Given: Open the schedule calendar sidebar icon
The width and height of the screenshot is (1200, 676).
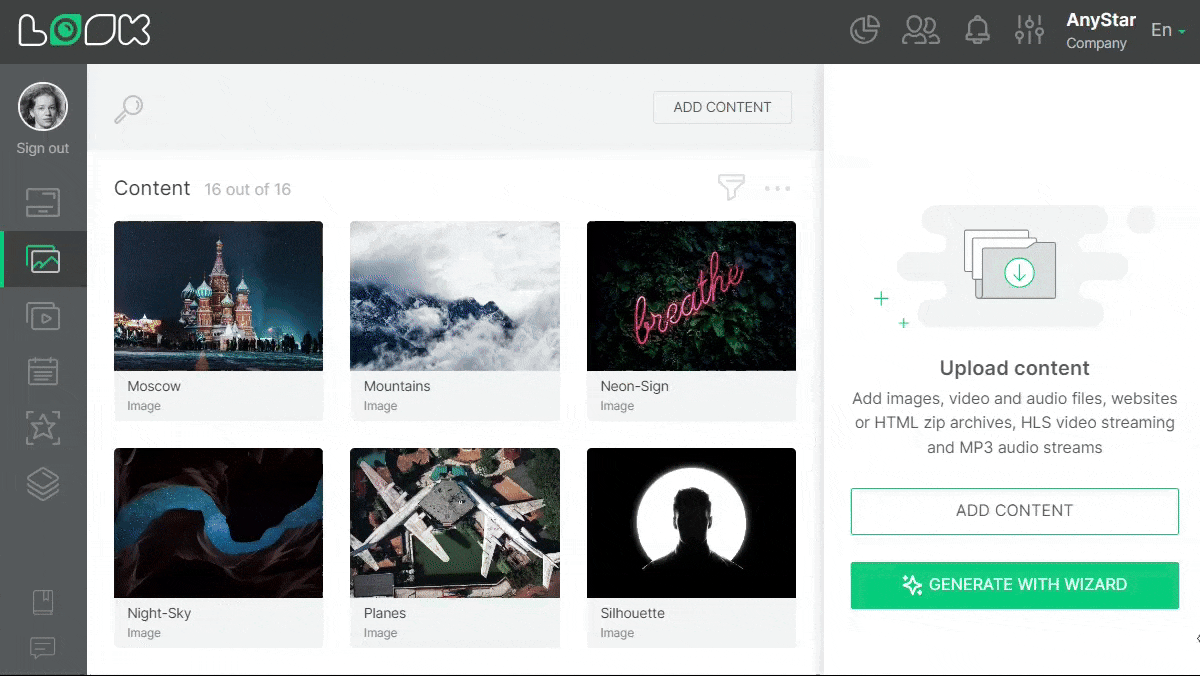Looking at the screenshot, I should (x=42, y=371).
